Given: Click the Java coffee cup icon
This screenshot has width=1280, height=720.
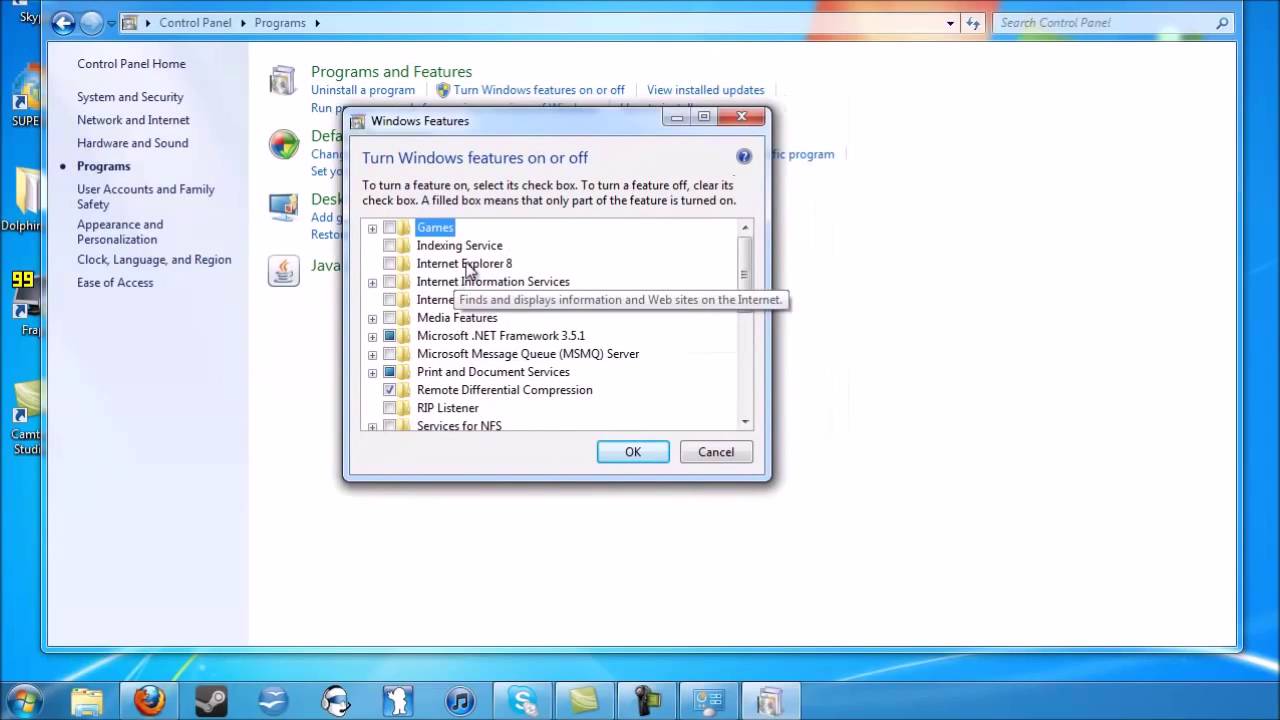Looking at the screenshot, I should click(x=284, y=270).
